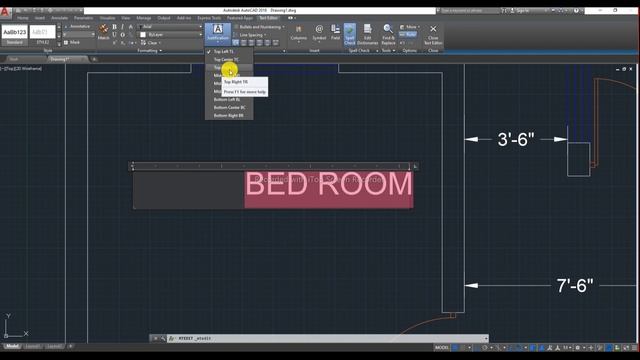Add a new layout with plus icon
The height and width of the screenshot is (360, 640).
click(71, 347)
